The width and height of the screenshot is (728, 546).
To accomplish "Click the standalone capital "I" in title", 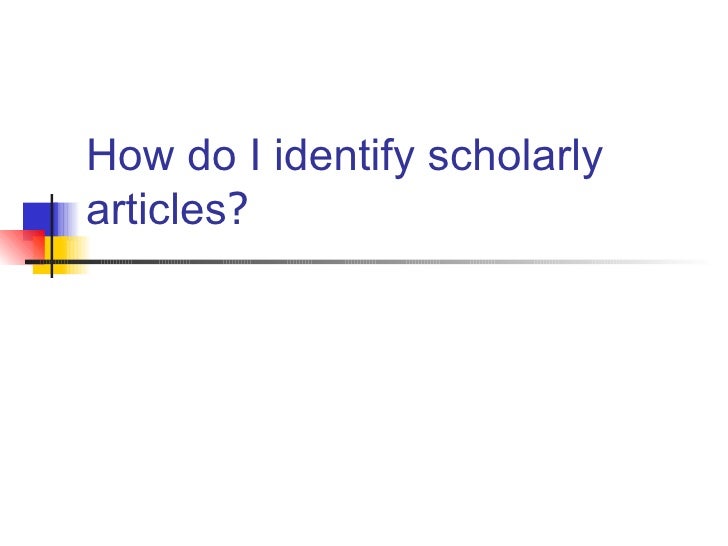I will 255,155.
